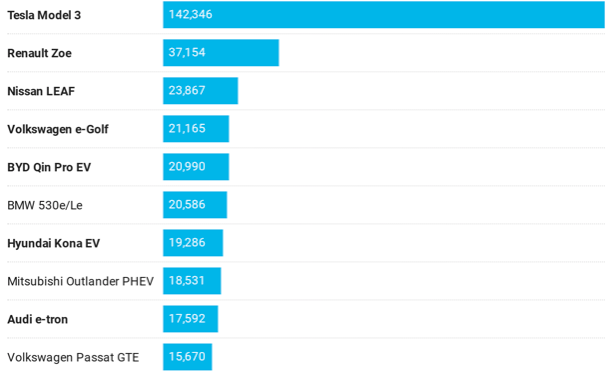Click the Hyundai Kona EV bar
The width and height of the screenshot is (609, 374).
(193, 243)
